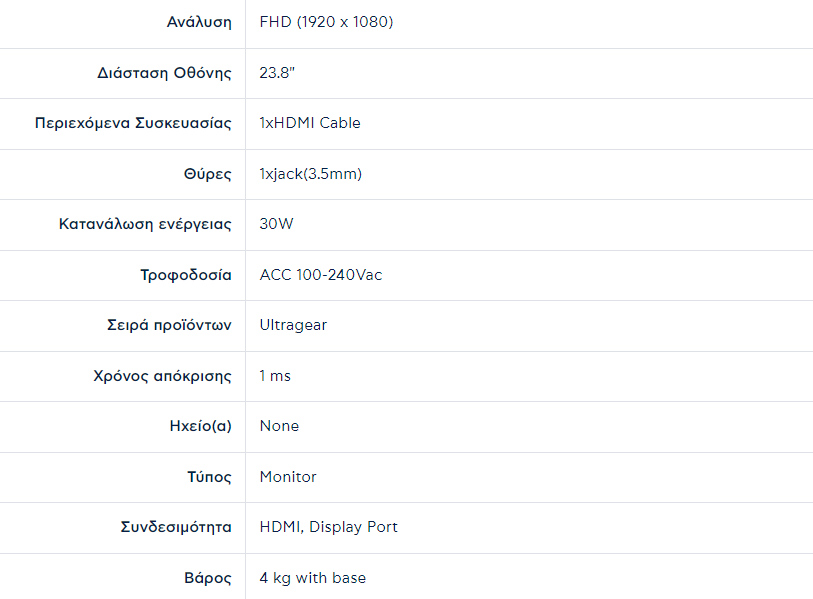Select the HDMI, Display Port value
Image resolution: width=813 pixels, height=599 pixels.
click(329, 527)
